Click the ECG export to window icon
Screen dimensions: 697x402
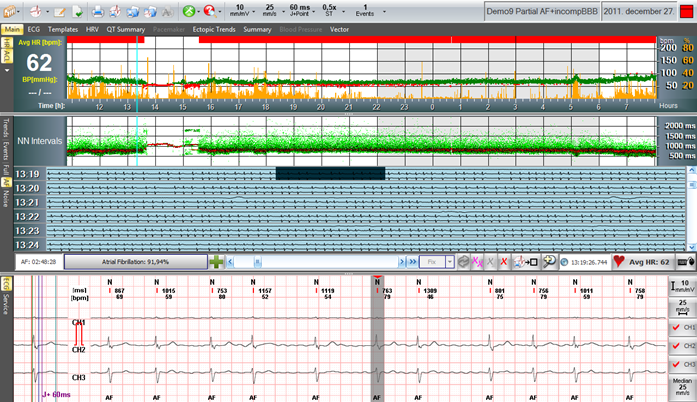coord(526,262)
